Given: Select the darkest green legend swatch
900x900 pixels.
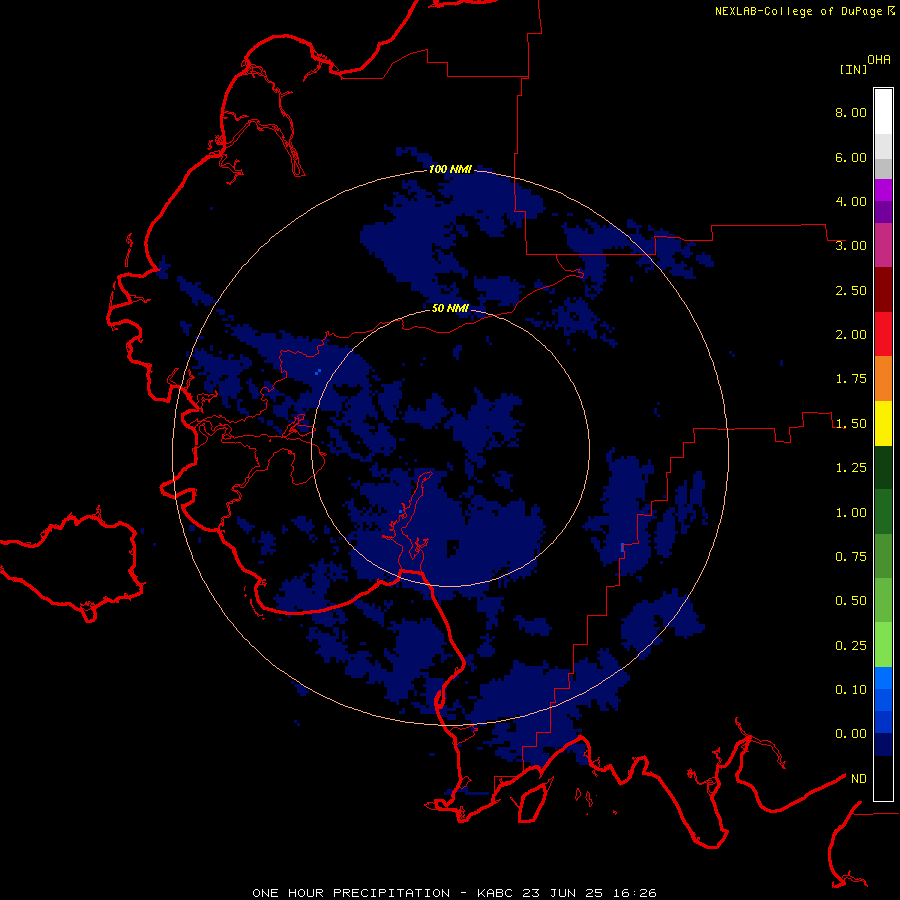Looking at the screenshot, I should [x=883, y=467].
